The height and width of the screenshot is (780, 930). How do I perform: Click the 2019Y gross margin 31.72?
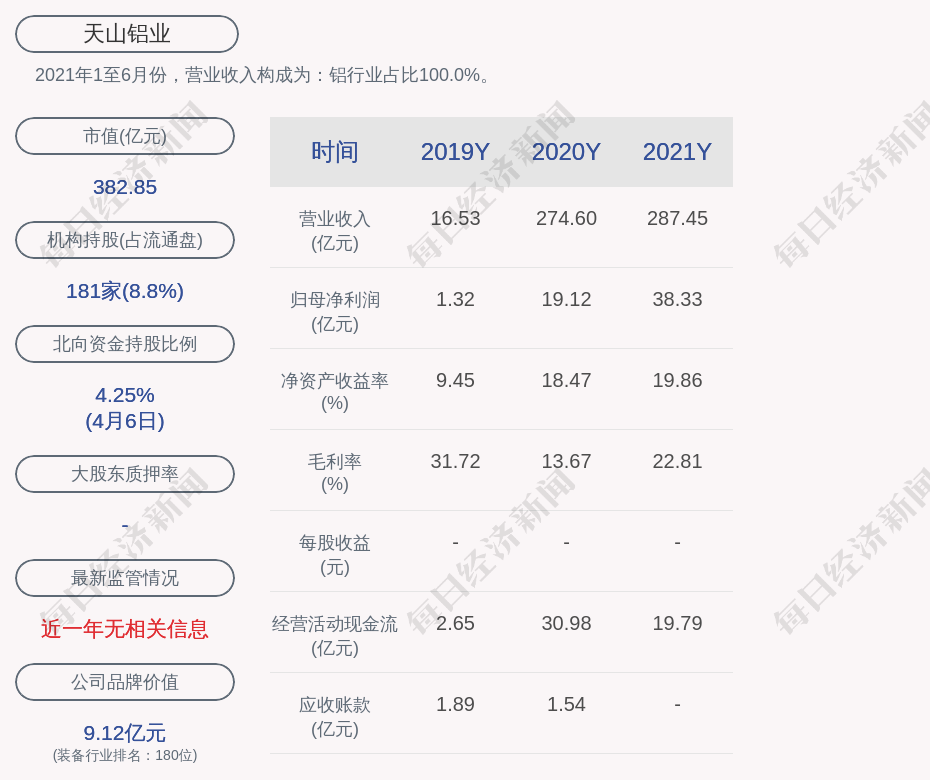[x=456, y=461]
